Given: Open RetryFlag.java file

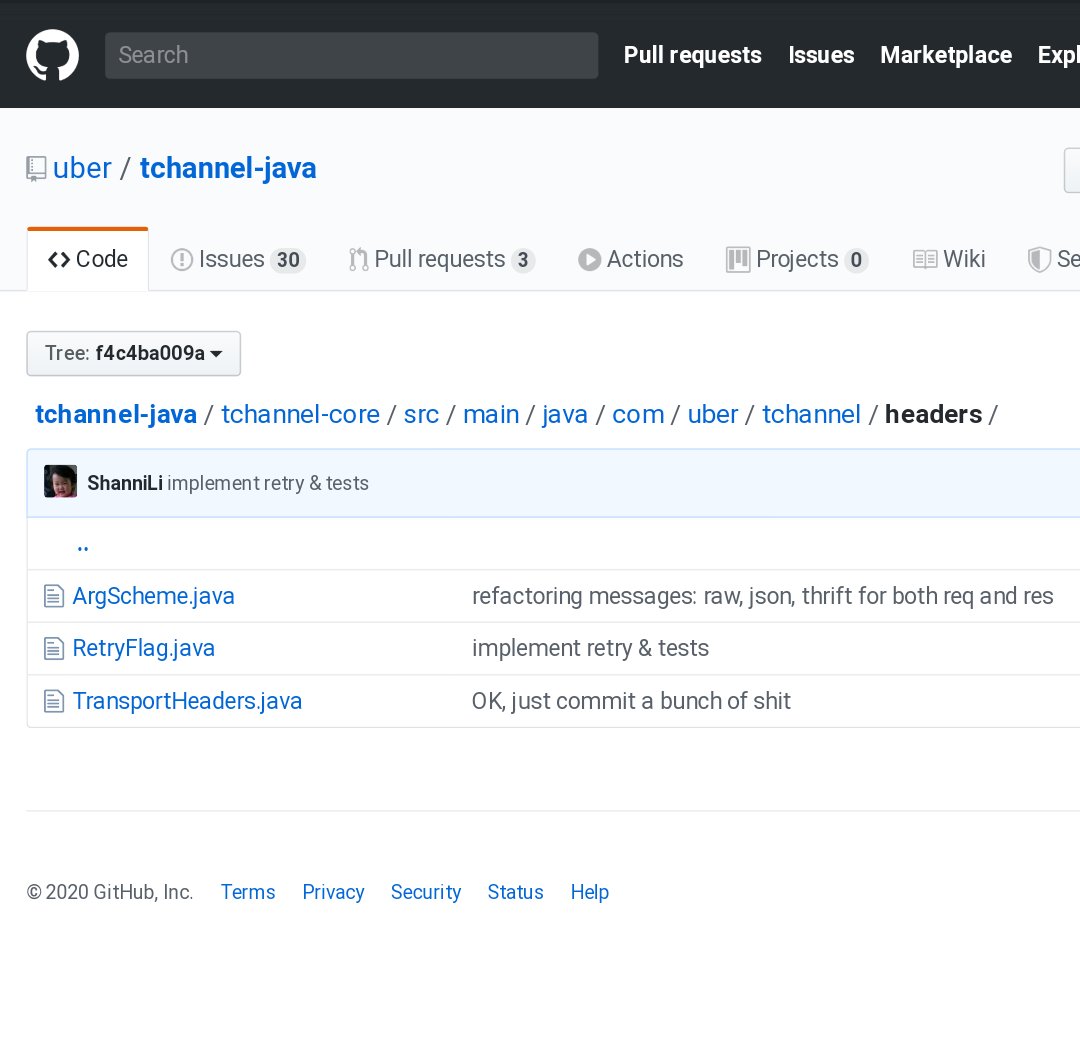Looking at the screenshot, I should coord(144,648).
